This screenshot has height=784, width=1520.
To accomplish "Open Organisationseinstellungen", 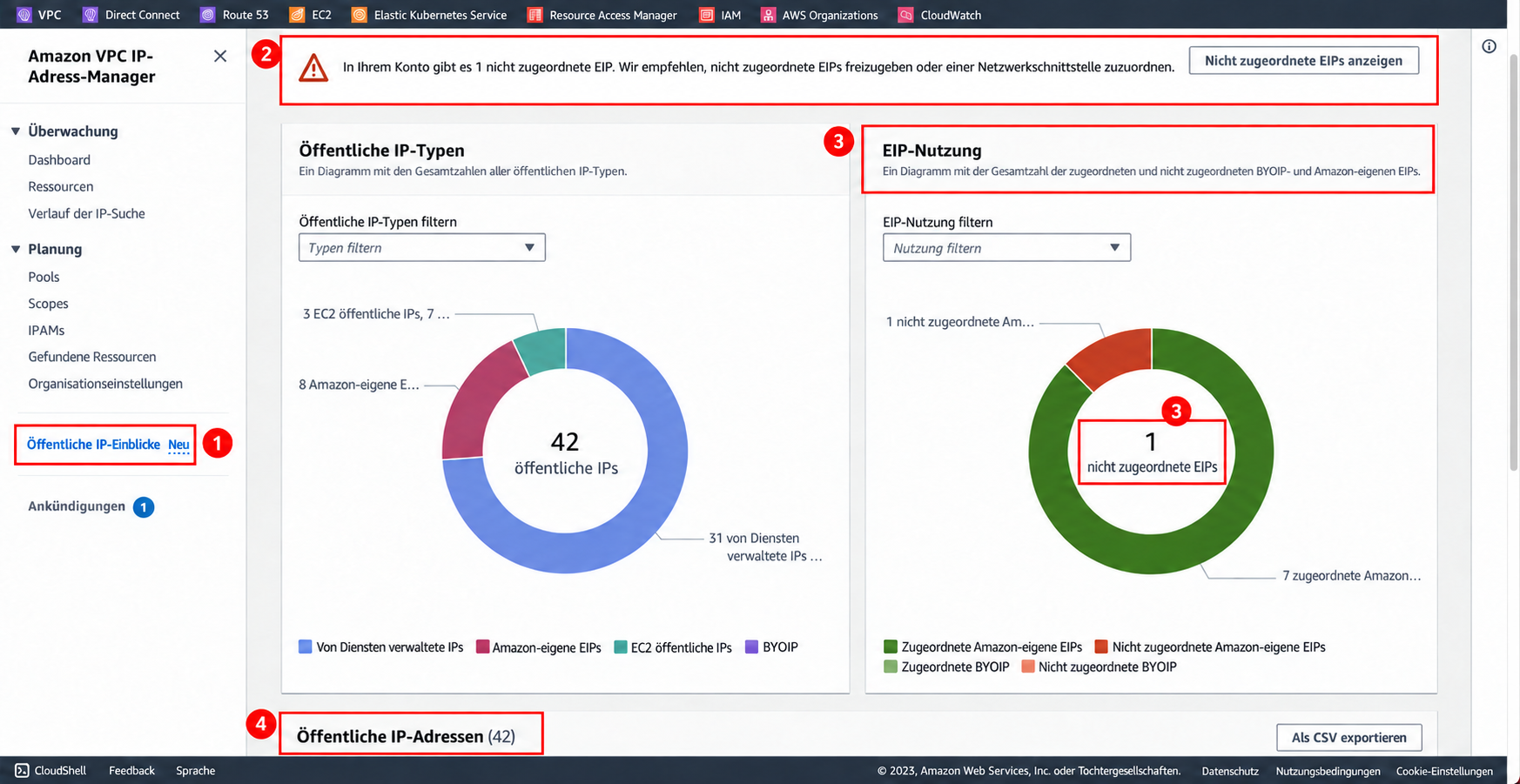I will click(x=105, y=384).
